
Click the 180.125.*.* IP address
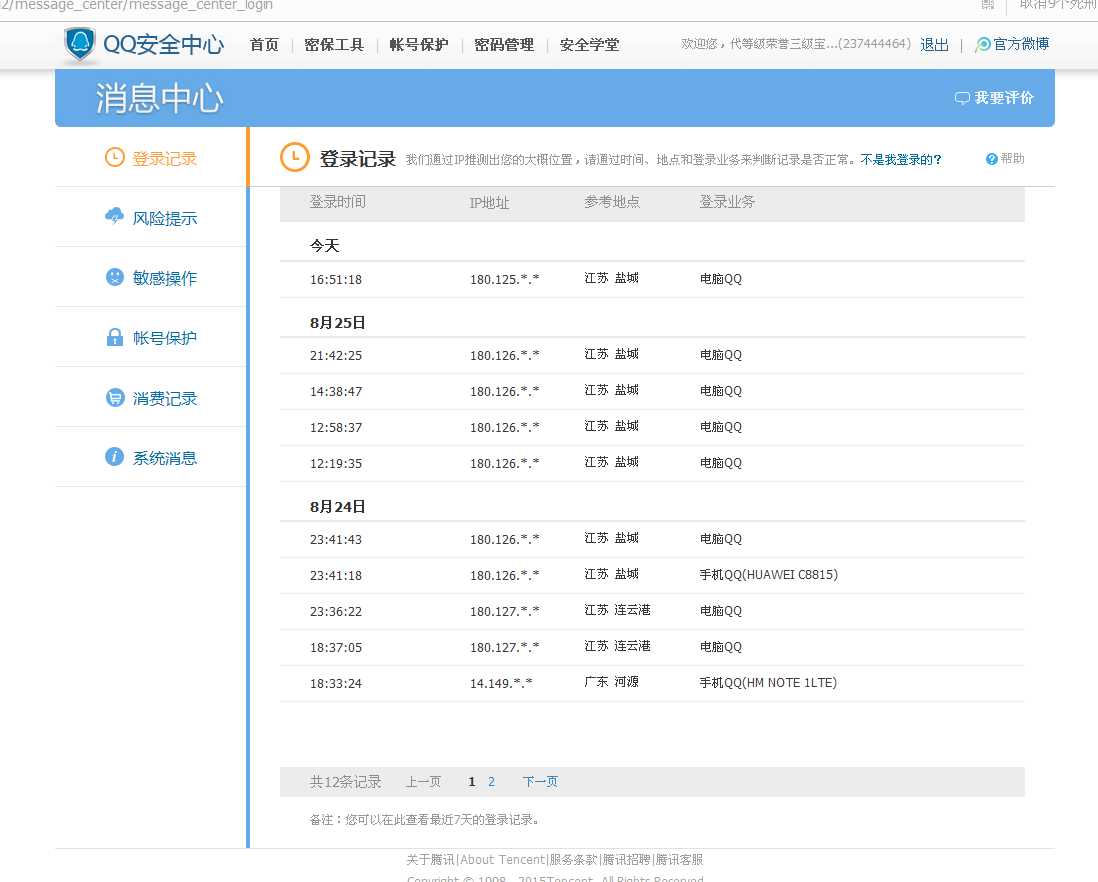pos(504,279)
